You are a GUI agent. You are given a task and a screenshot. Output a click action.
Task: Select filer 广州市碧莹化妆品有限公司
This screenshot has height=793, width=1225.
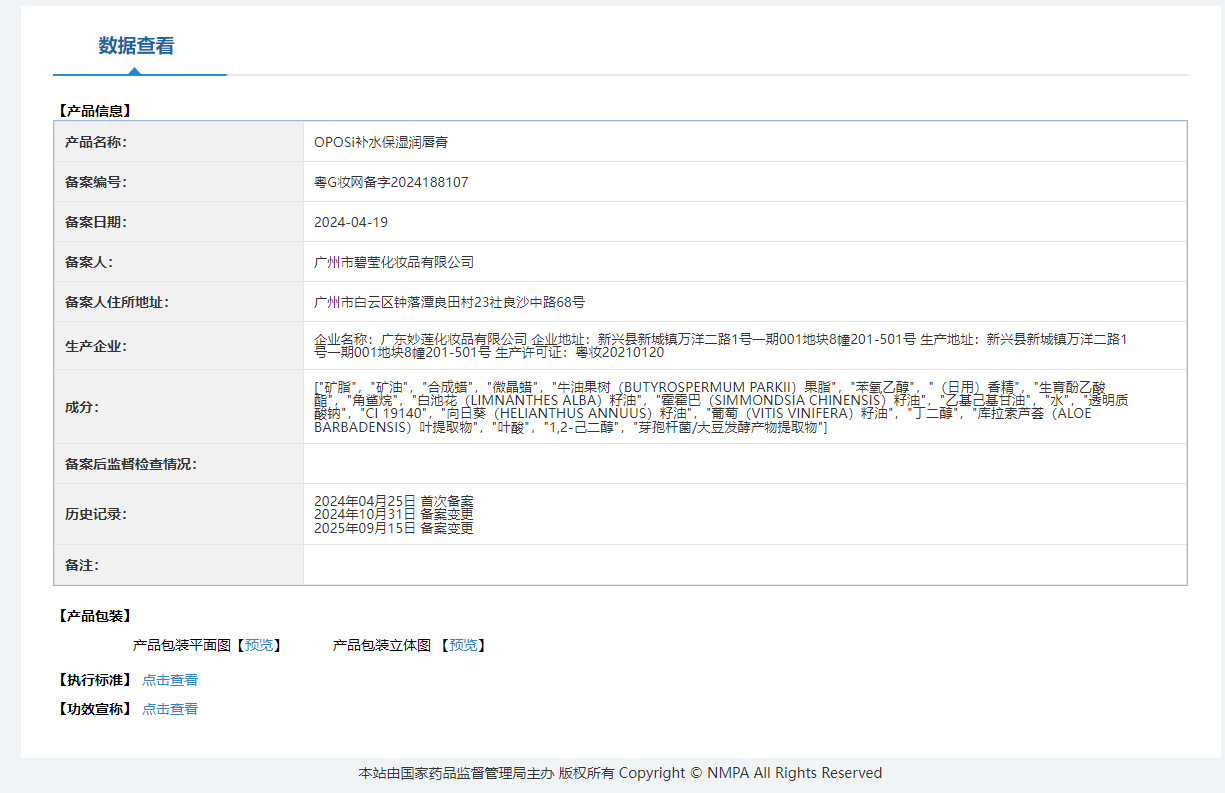pos(394,262)
